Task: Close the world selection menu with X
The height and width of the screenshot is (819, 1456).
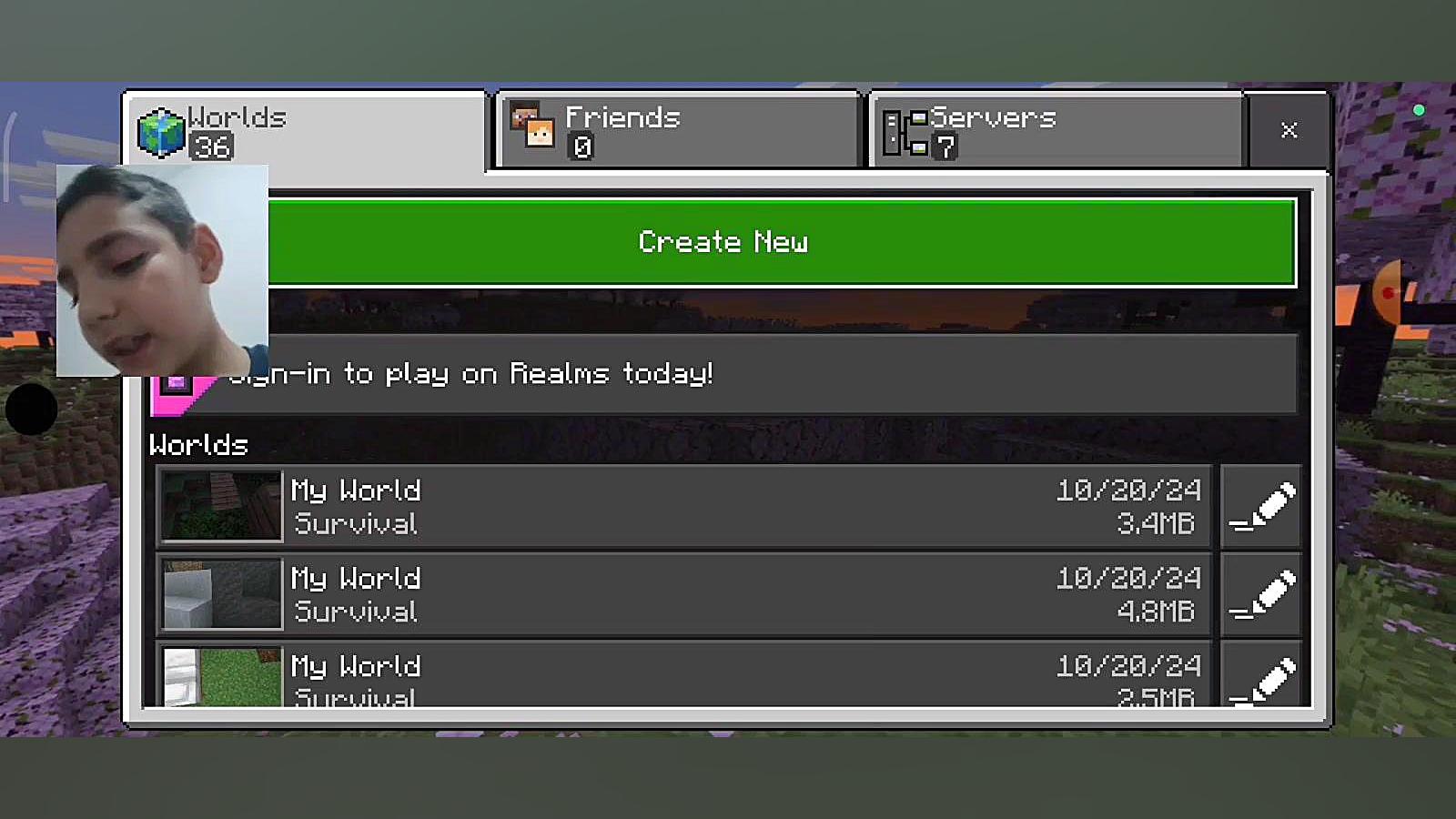Action: click(x=1289, y=130)
